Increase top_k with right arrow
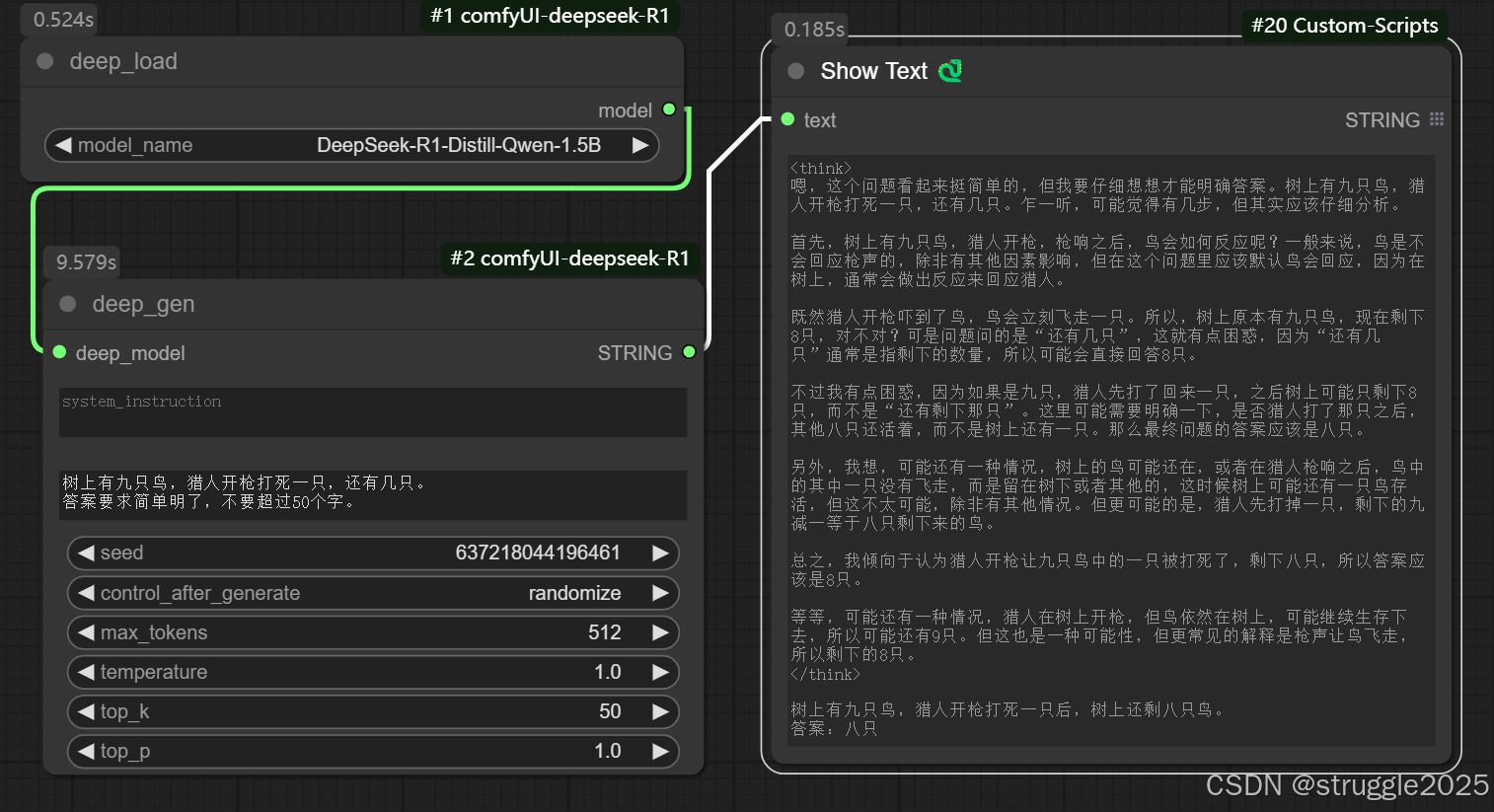The height and width of the screenshot is (812, 1494). coord(660,711)
